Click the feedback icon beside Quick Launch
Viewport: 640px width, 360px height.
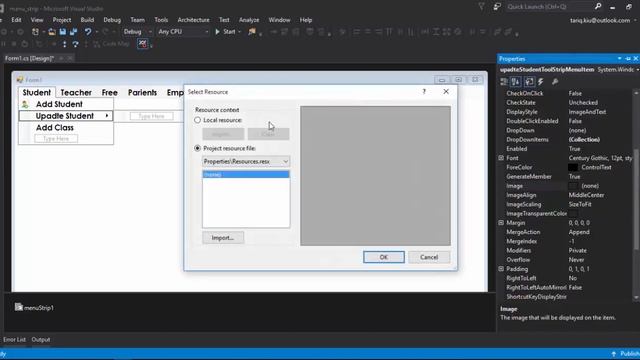point(497,7)
